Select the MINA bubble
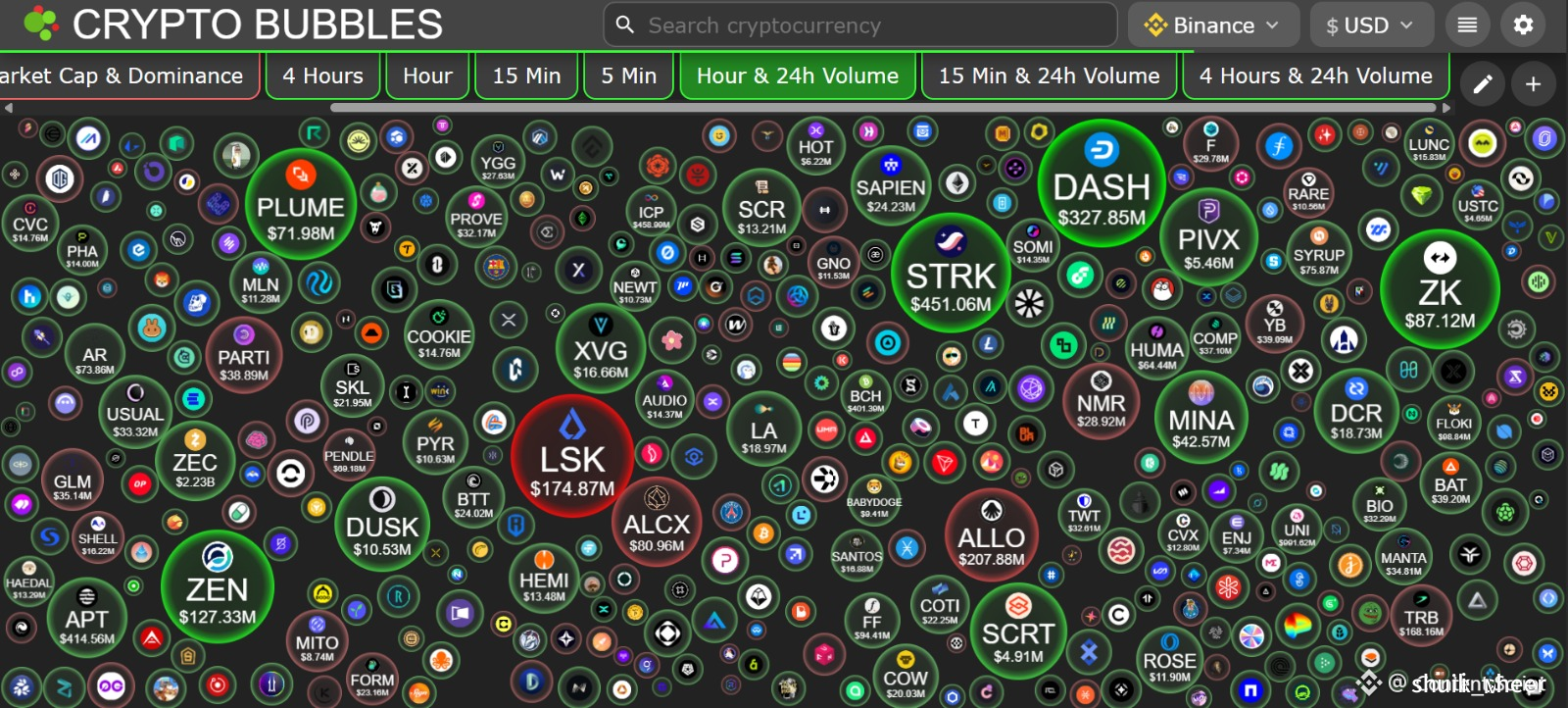This screenshot has width=1568, height=708. [1201, 418]
